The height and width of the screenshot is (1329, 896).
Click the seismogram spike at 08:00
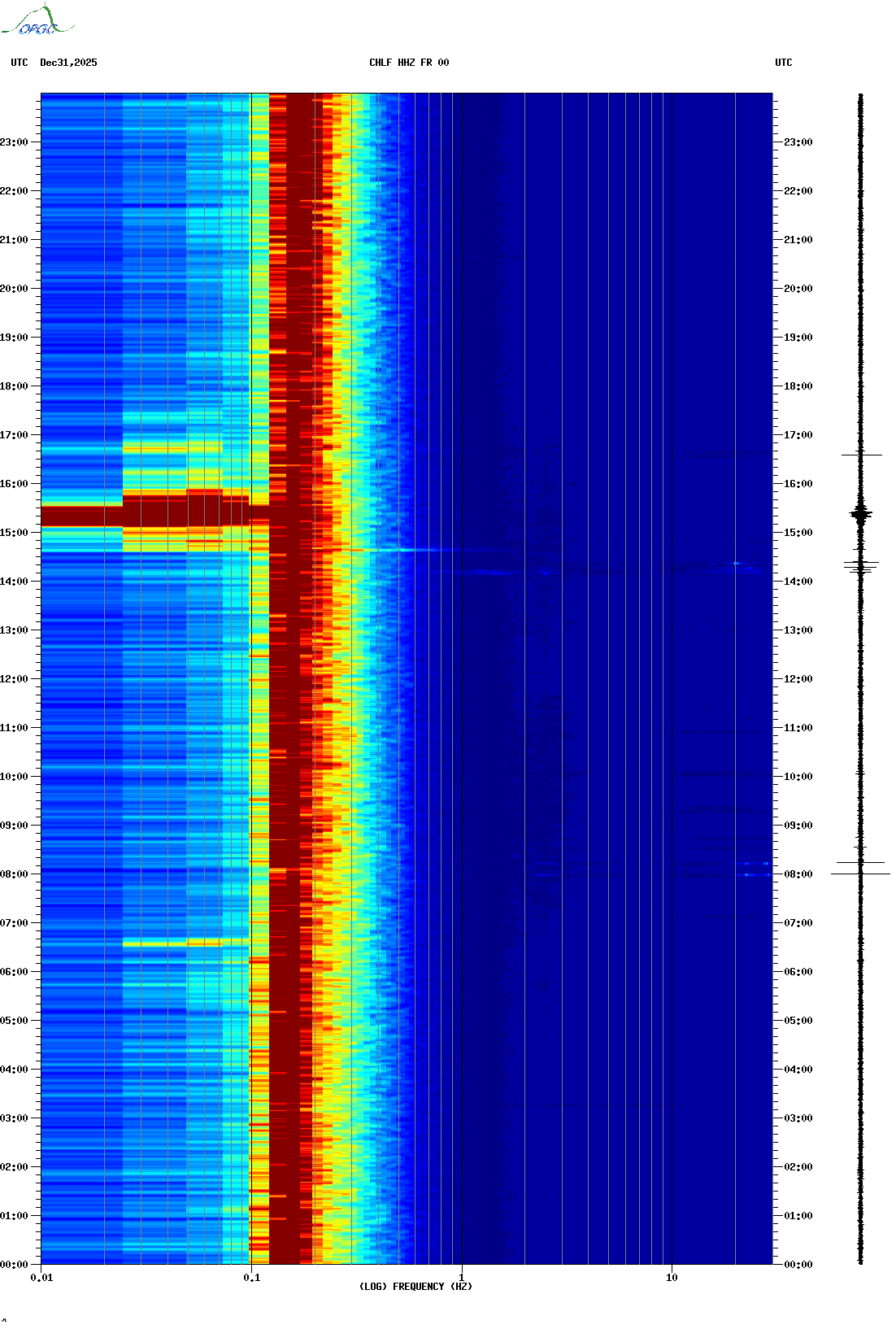click(860, 874)
